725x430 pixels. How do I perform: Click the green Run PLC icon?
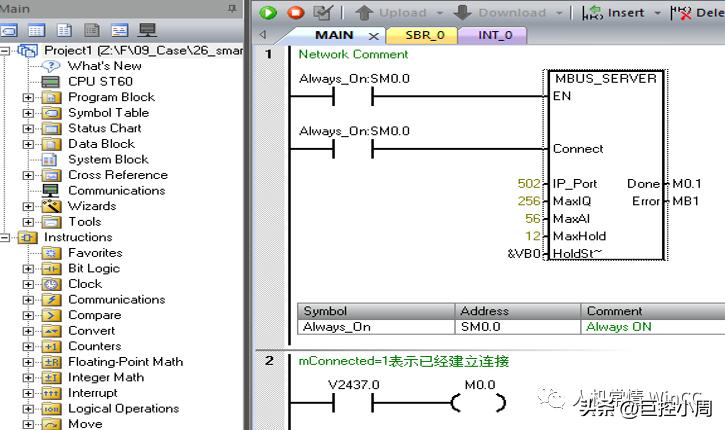tap(268, 13)
